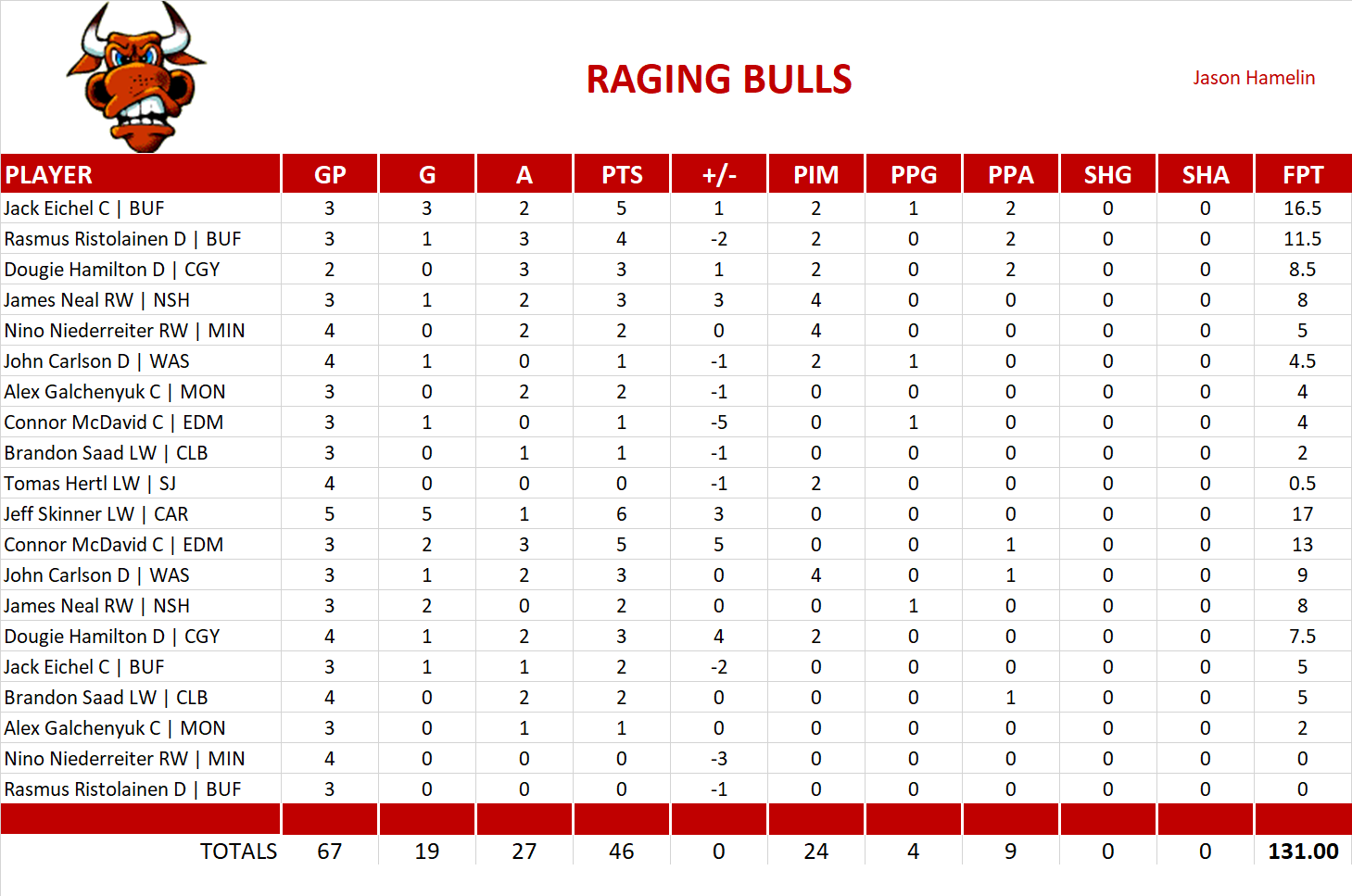Click the FPT column header
The height and width of the screenshot is (896, 1352).
pyautogui.click(x=1302, y=175)
